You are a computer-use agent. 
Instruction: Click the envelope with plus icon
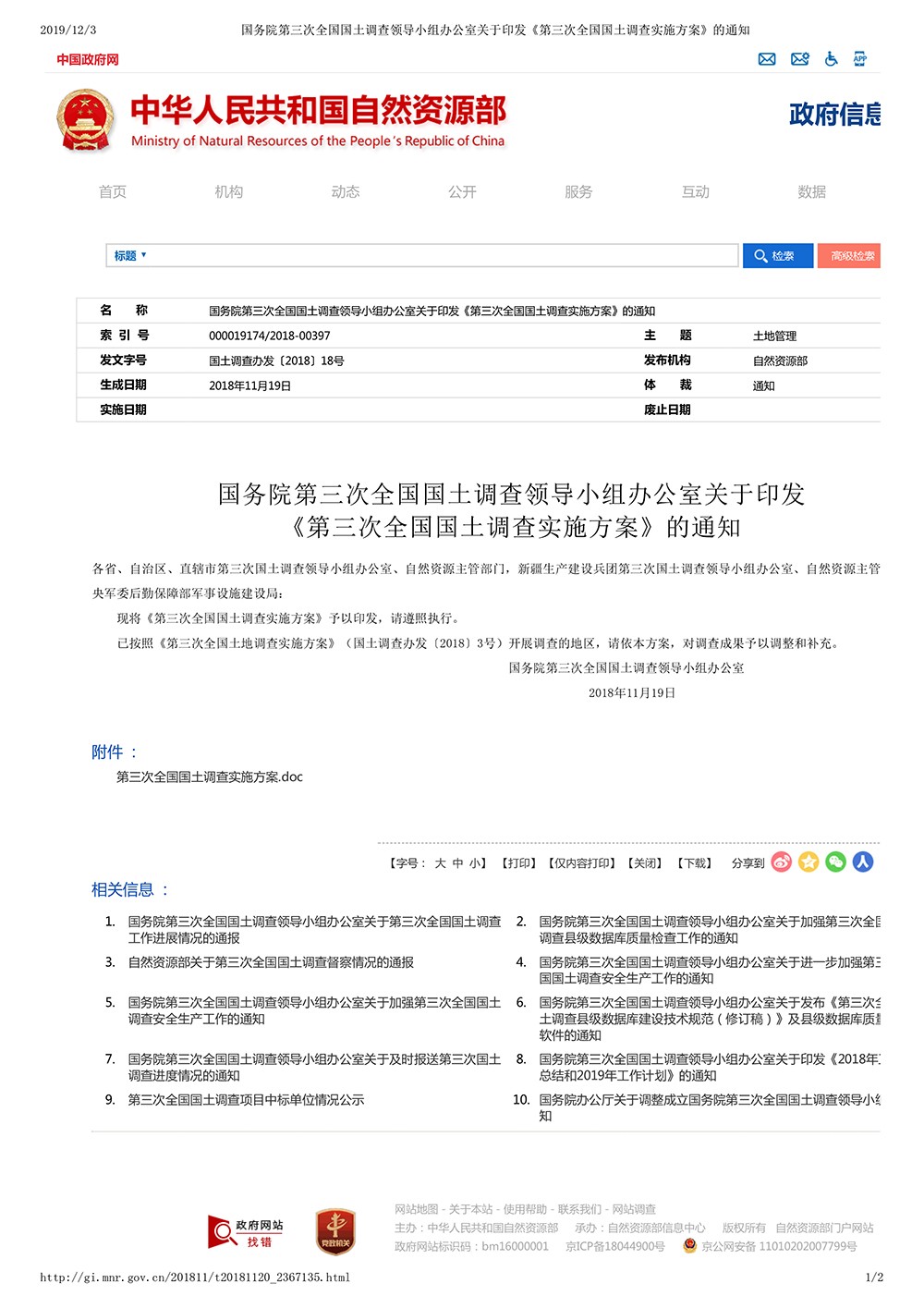[800, 59]
